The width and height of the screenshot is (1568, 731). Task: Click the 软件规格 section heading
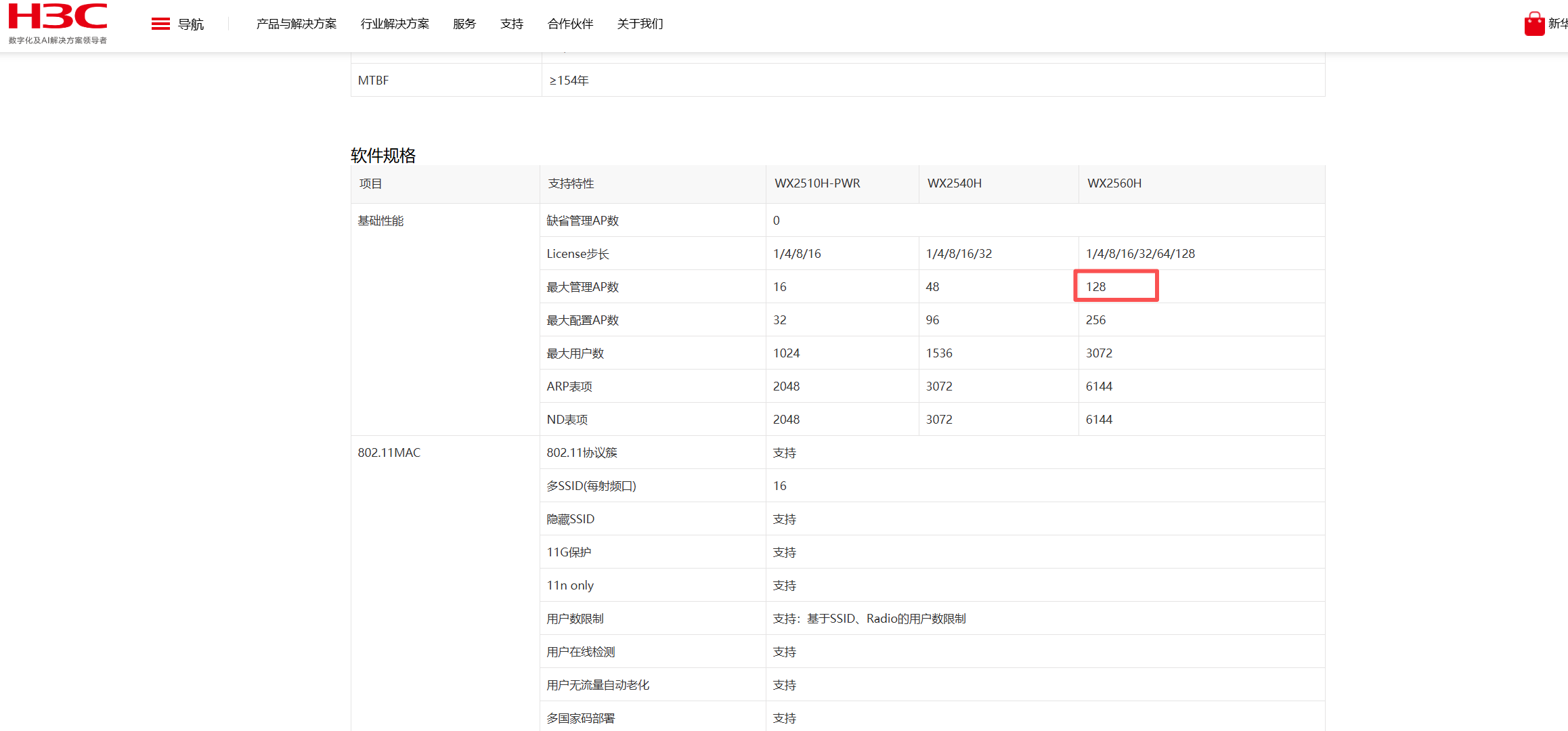pos(383,155)
